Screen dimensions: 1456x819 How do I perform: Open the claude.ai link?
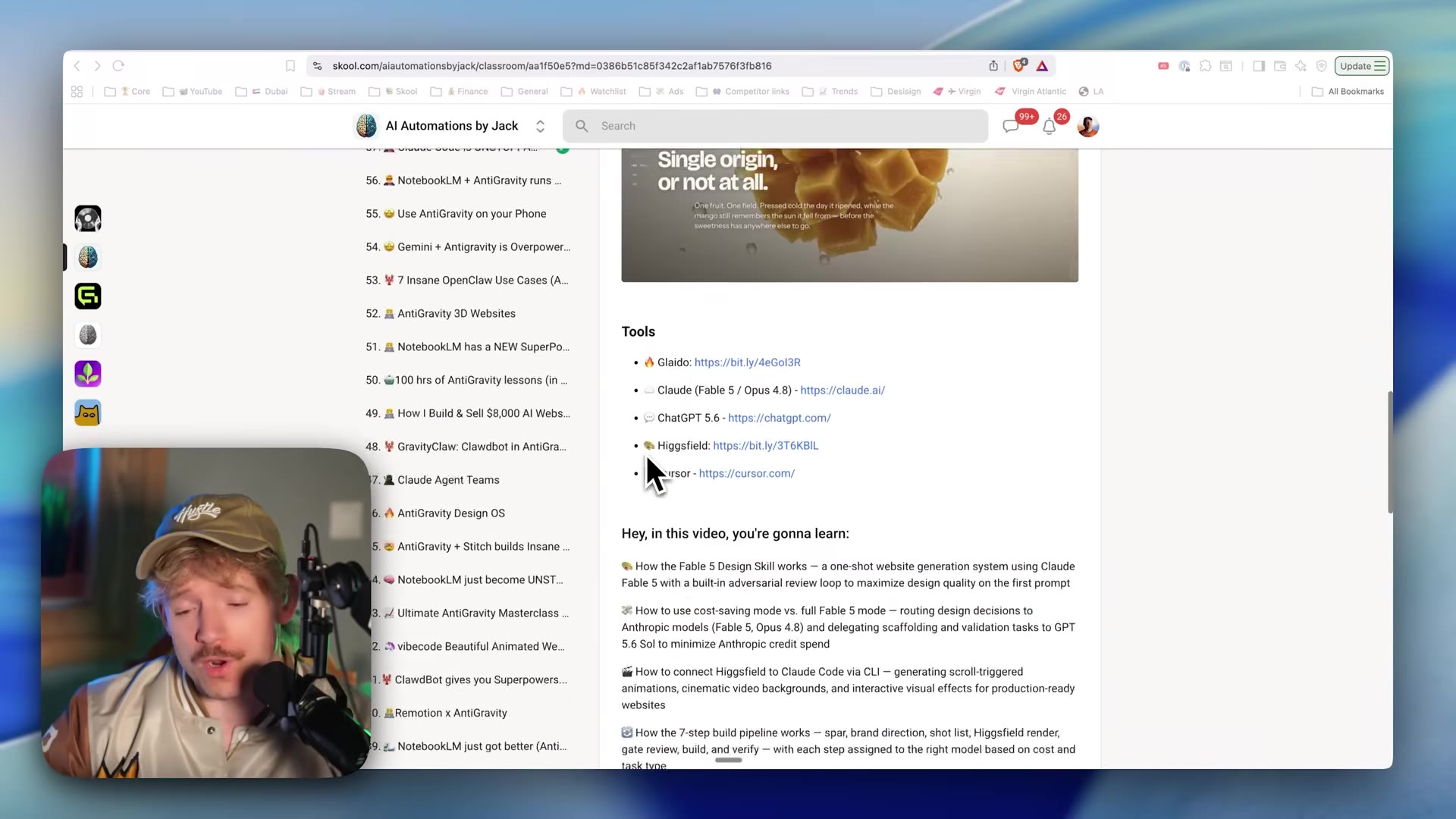[843, 391]
